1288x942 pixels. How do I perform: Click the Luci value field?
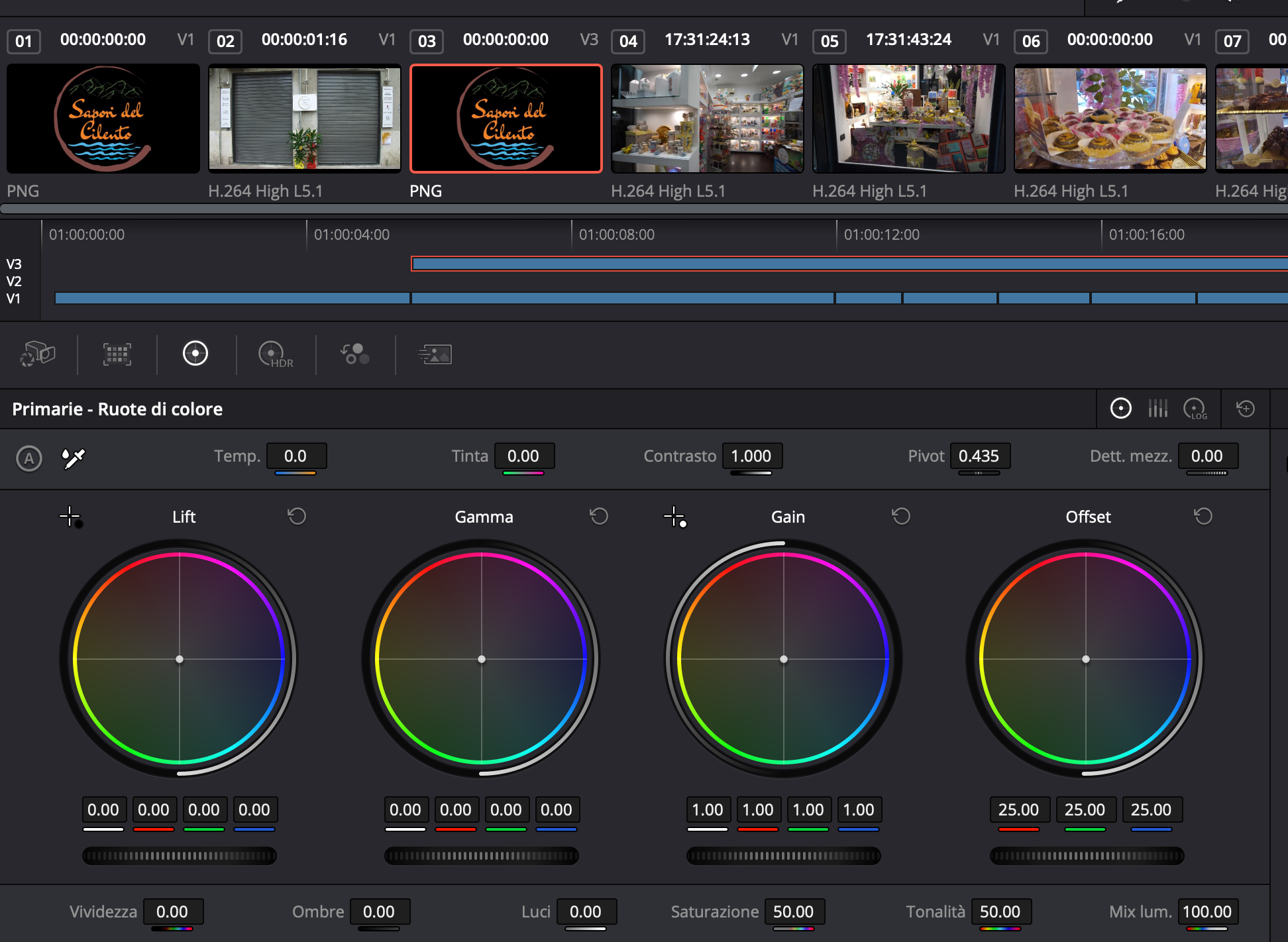click(586, 912)
